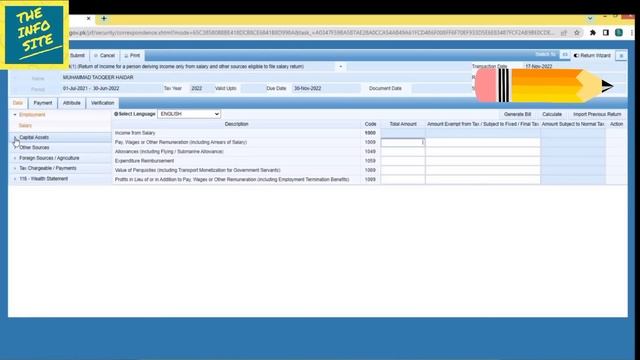This screenshot has height=360, width=640.
Task: Toggle the browser side panel icon
Action: pyautogui.click(x=606, y=33)
